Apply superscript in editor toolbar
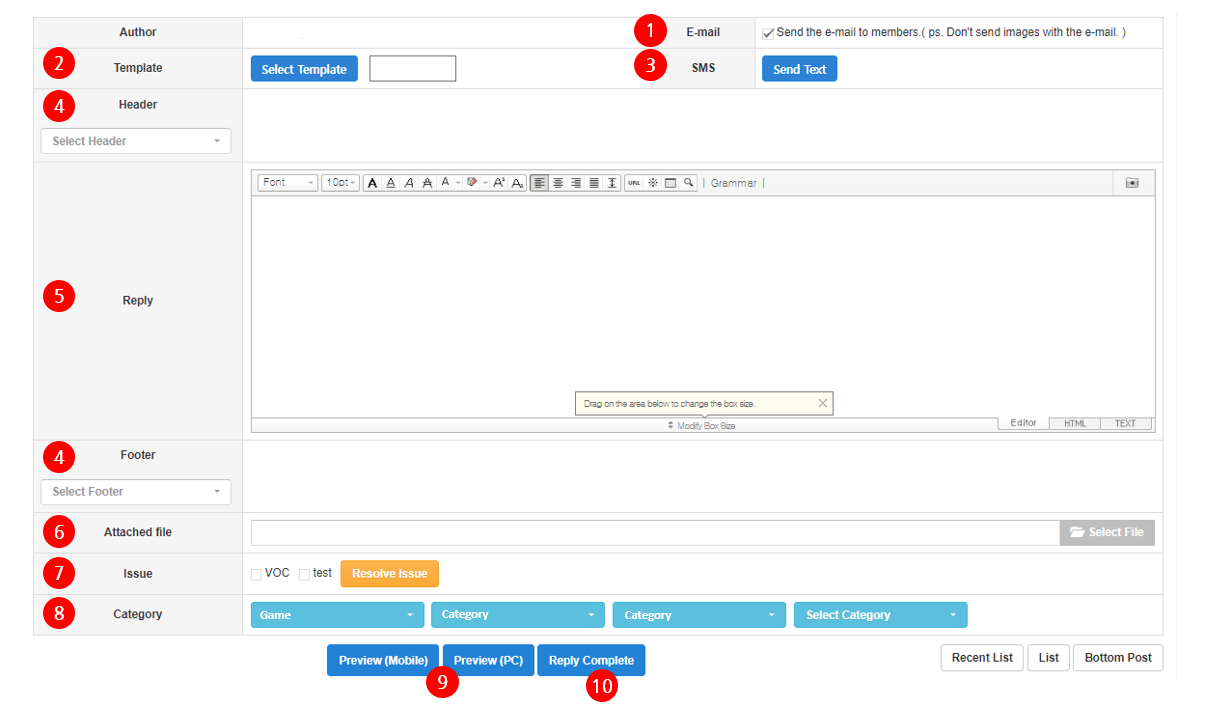The image size is (1220, 724). point(499,183)
